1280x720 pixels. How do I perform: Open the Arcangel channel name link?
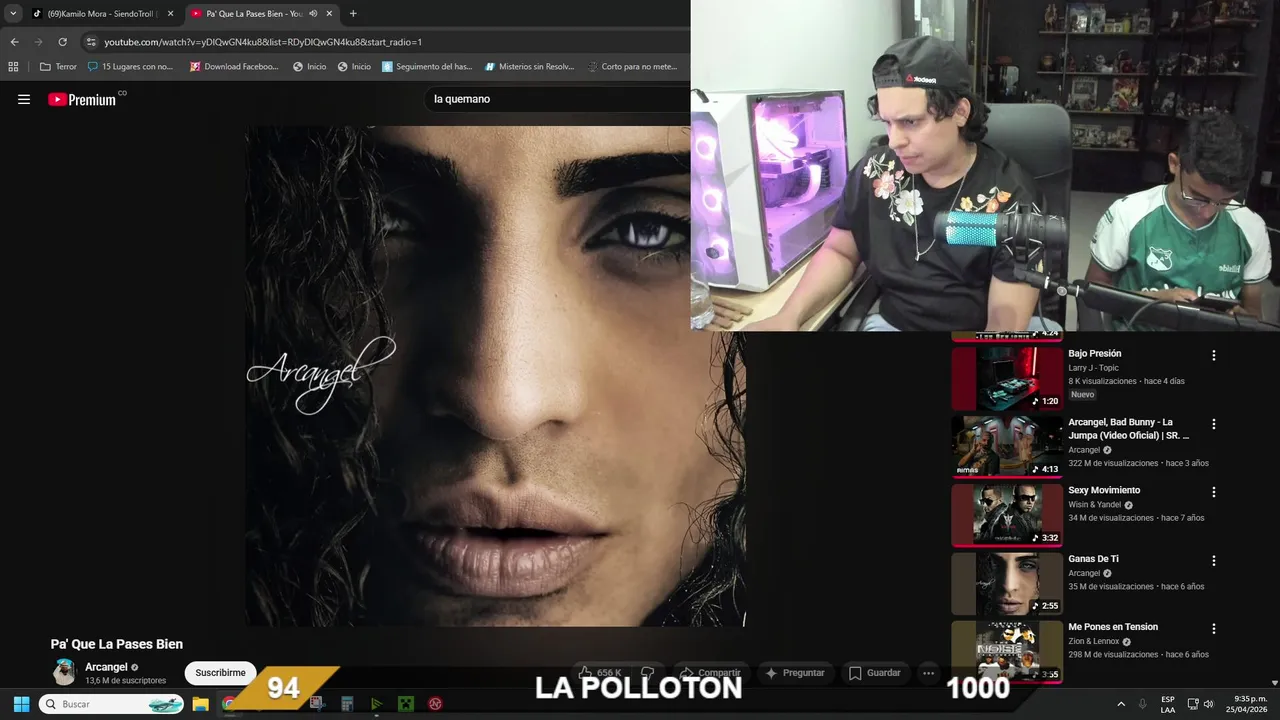pyautogui.click(x=106, y=667)
